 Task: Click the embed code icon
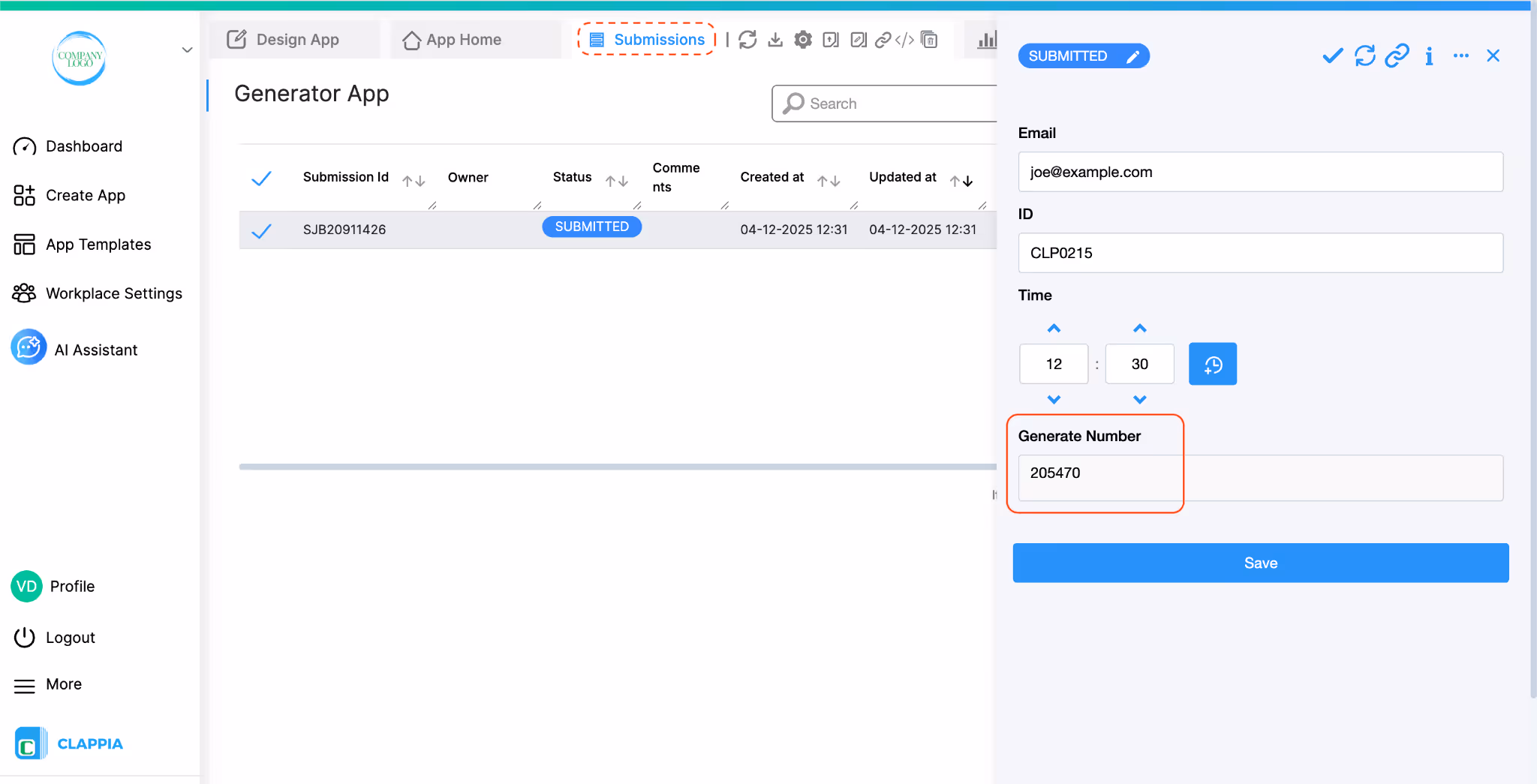(x=904, y=40)
